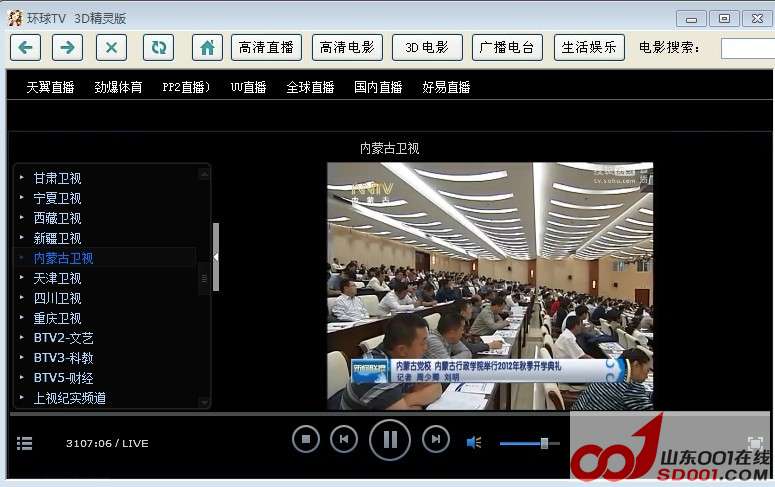Click the video playback area
The image size is (775, 487).
click(x=490, y=286)
